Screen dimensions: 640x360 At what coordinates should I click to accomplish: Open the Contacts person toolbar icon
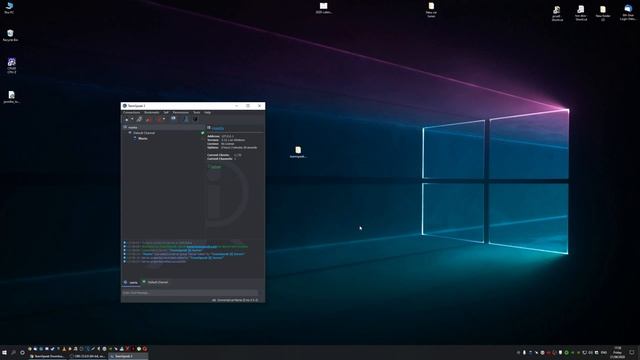[x=186, y=119]
